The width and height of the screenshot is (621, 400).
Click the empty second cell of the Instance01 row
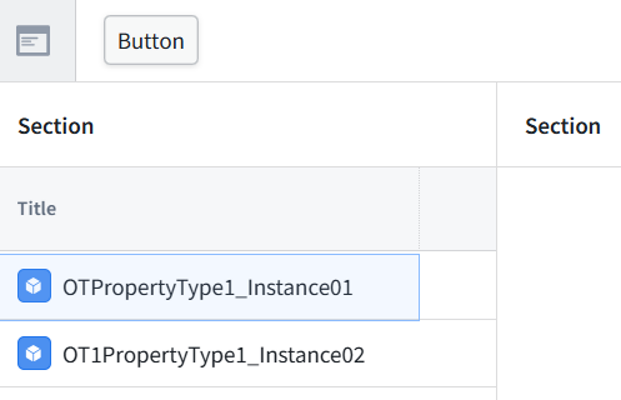click(x=458, y=286)
